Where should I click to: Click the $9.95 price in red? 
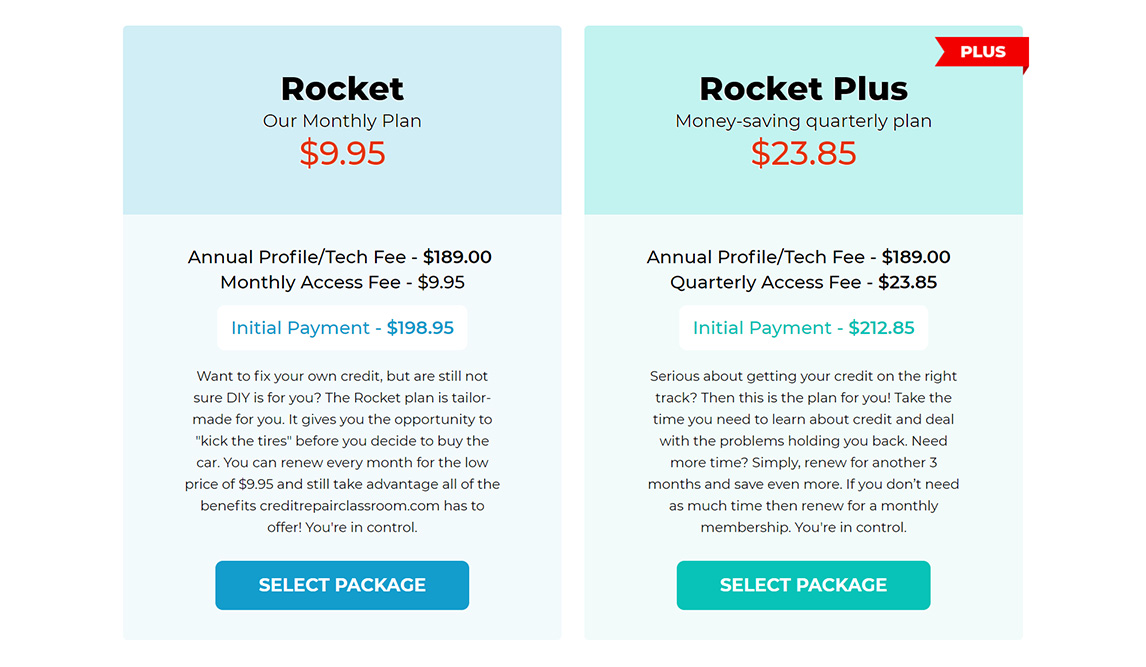click(x=342, y=153)
